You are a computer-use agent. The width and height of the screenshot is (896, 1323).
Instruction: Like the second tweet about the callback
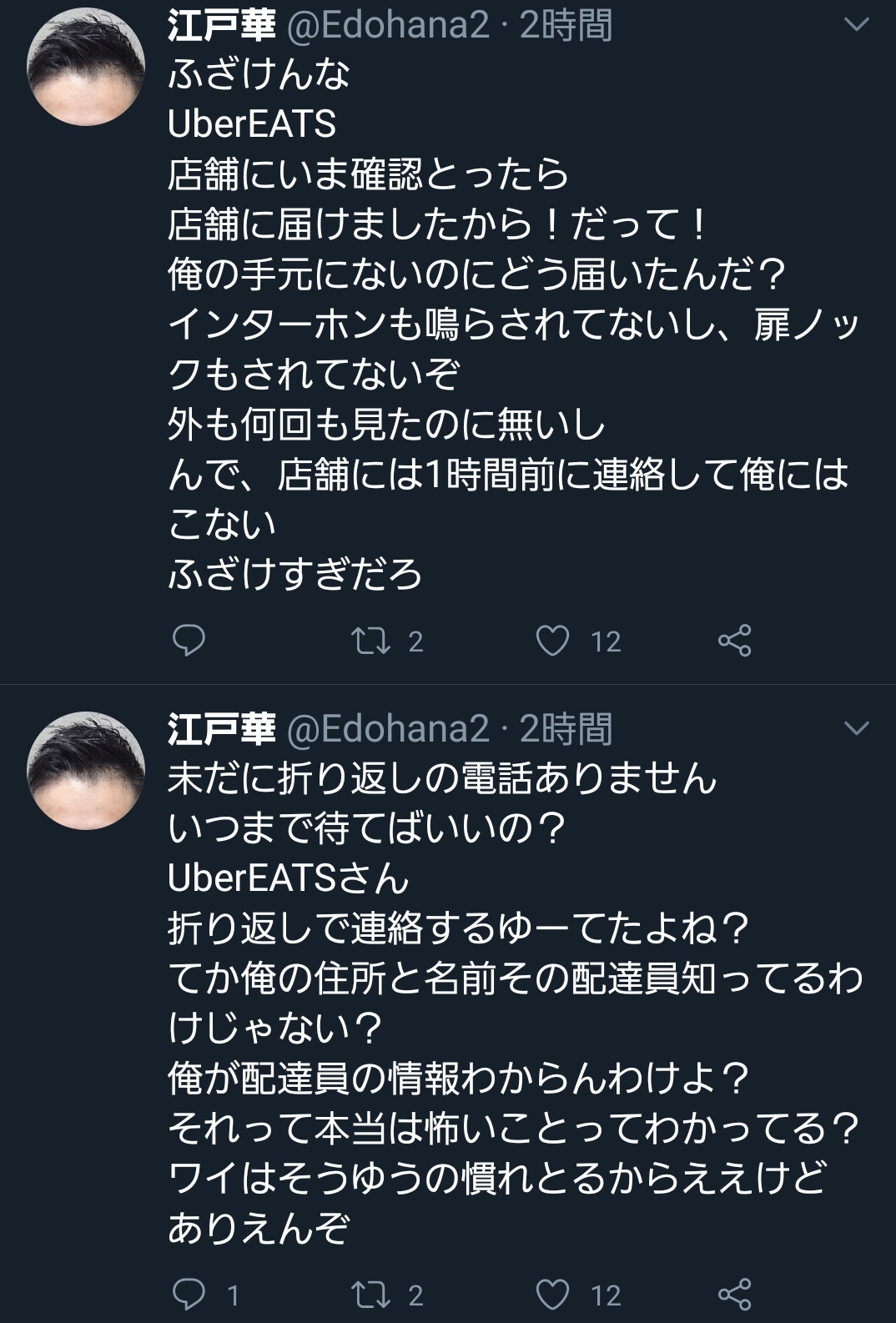[552, 1294]
